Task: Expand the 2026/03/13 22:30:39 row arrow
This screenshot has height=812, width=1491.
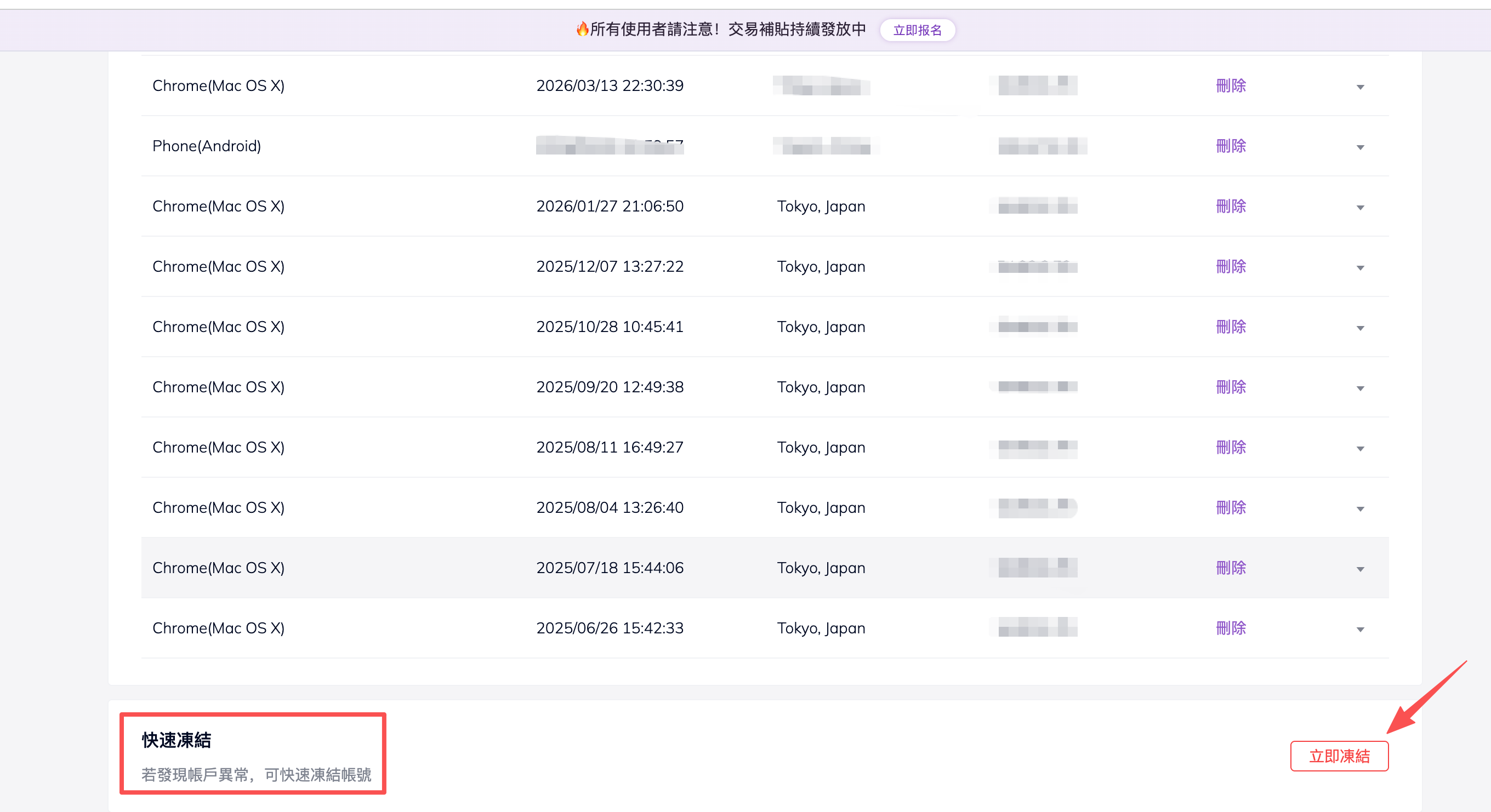Action: pos(1360,87)
